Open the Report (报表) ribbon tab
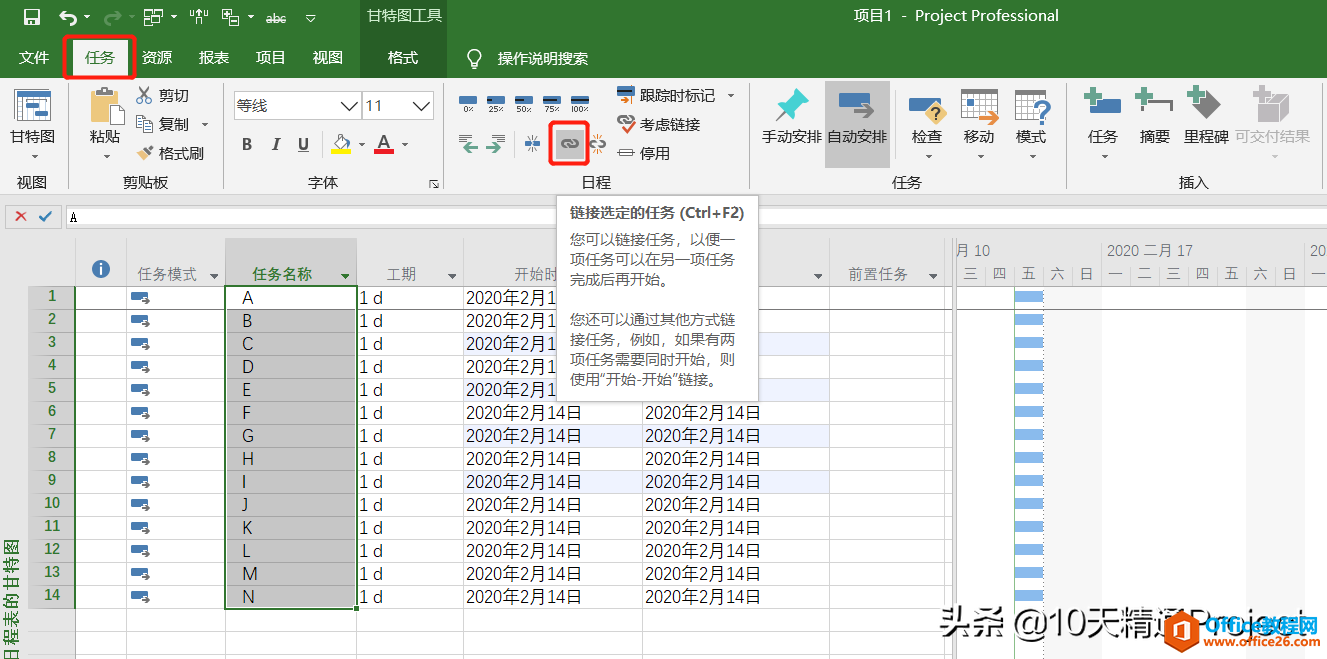Viewport: 1327px width, 659px height. [x=214, y=58]
